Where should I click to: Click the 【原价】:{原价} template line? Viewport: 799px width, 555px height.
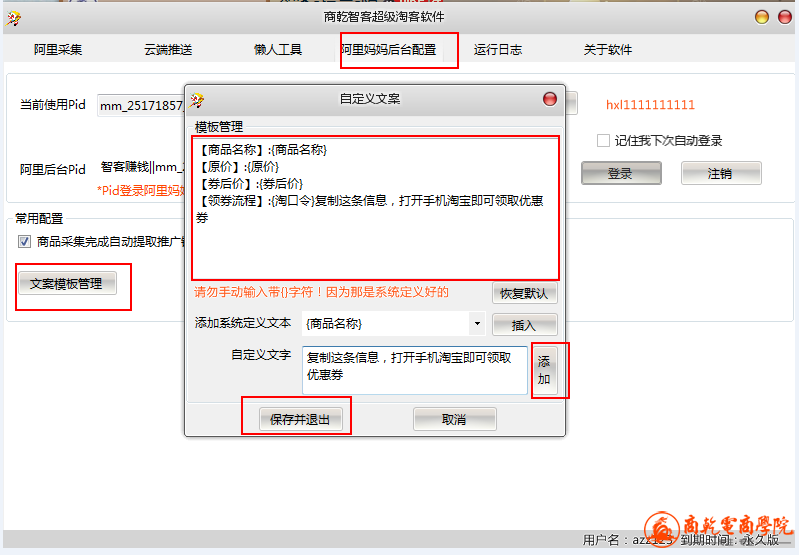(237, 167)
